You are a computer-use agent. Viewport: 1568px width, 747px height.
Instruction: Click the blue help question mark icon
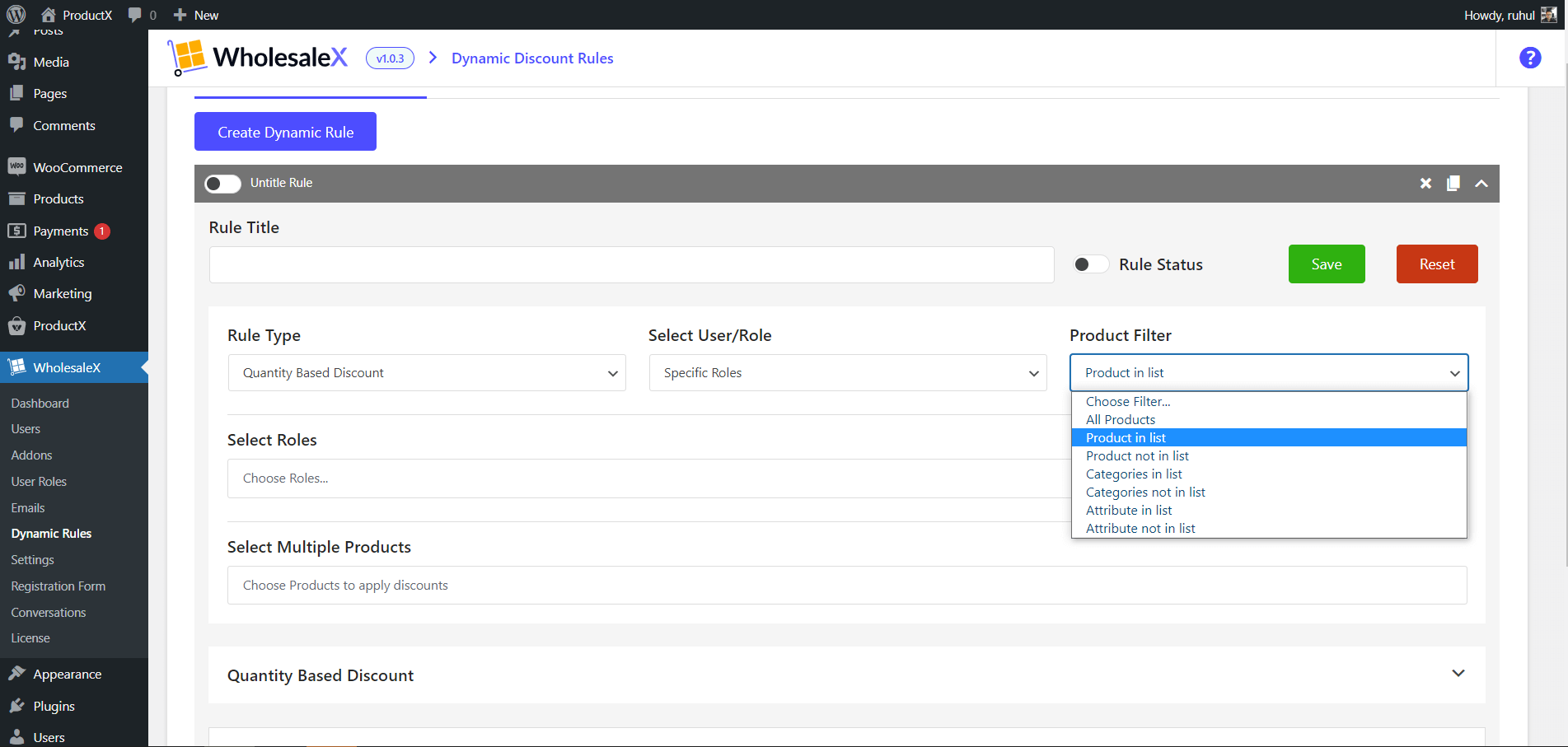point(1530,58)
